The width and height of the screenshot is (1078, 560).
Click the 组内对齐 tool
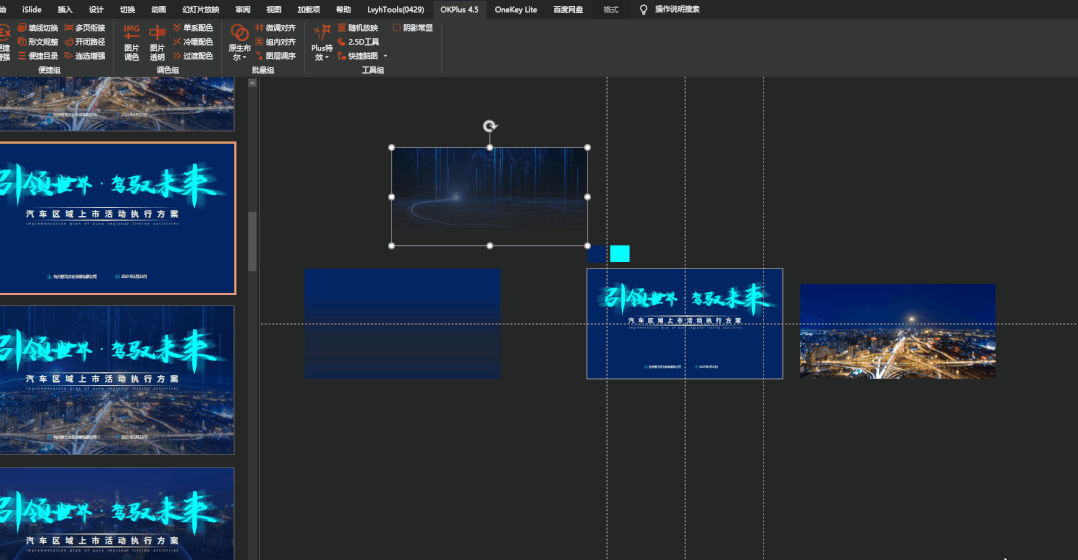tap(275, 42)
